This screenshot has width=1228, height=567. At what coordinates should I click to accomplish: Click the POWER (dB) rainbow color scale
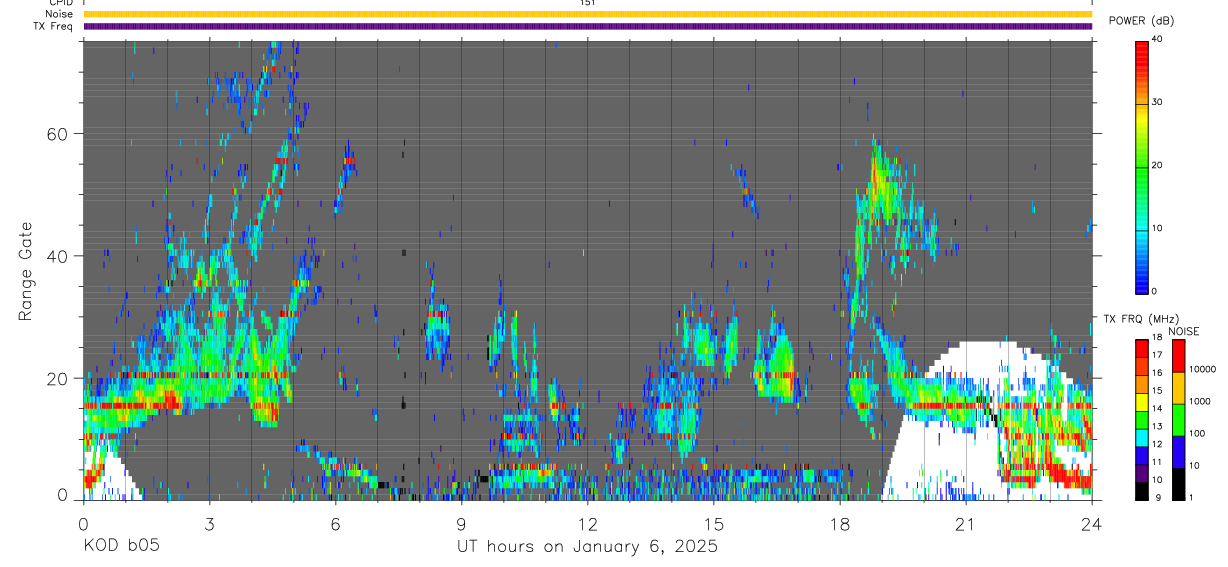click(1142, 166)
